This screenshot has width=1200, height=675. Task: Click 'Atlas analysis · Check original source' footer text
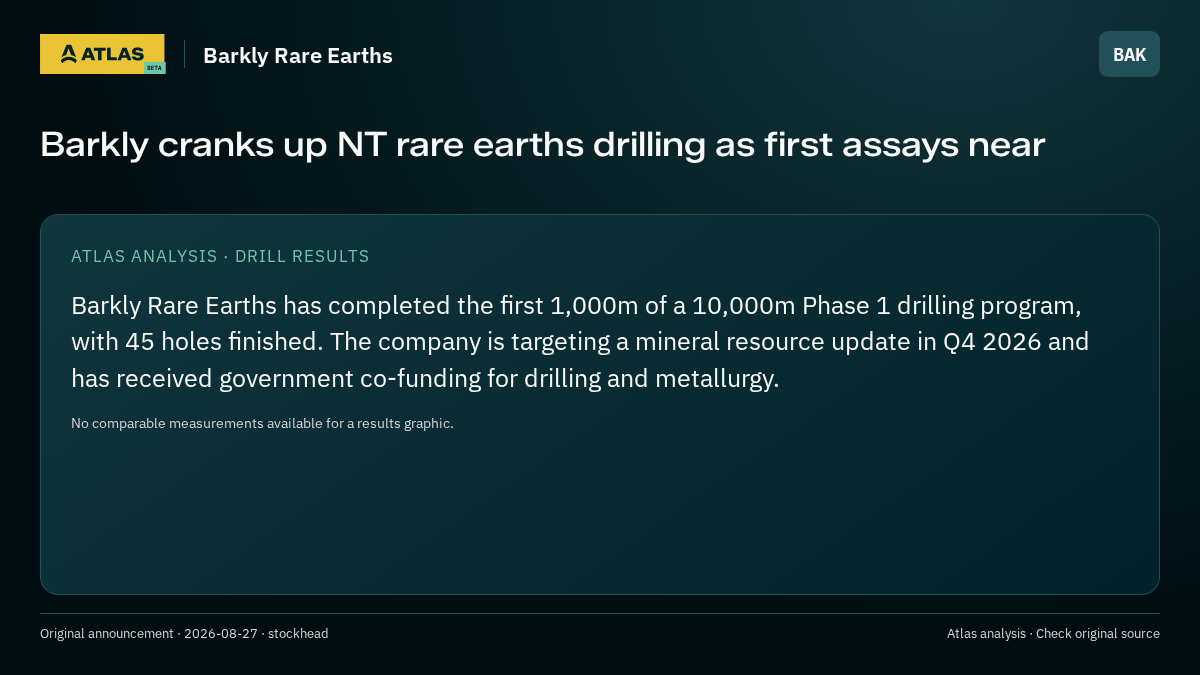click(1053, 633)
